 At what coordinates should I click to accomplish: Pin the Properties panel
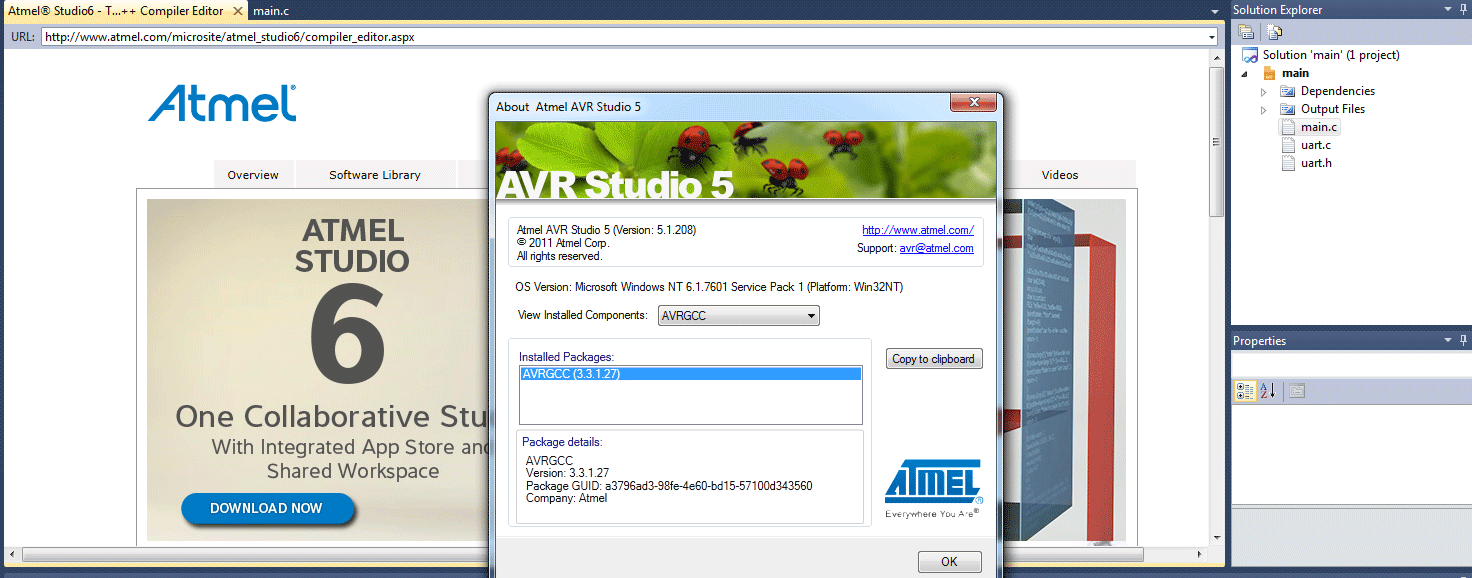1465,340
